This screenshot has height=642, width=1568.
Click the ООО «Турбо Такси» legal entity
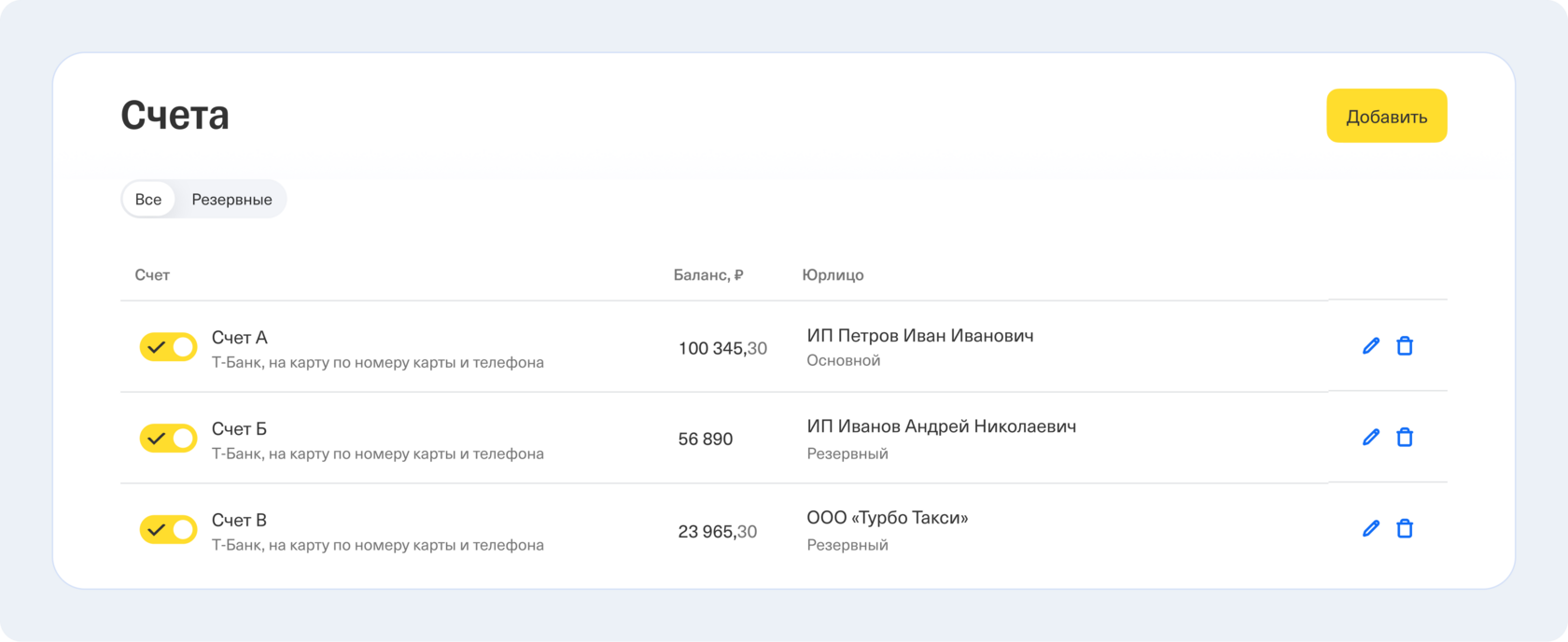(x=887, y=518)
